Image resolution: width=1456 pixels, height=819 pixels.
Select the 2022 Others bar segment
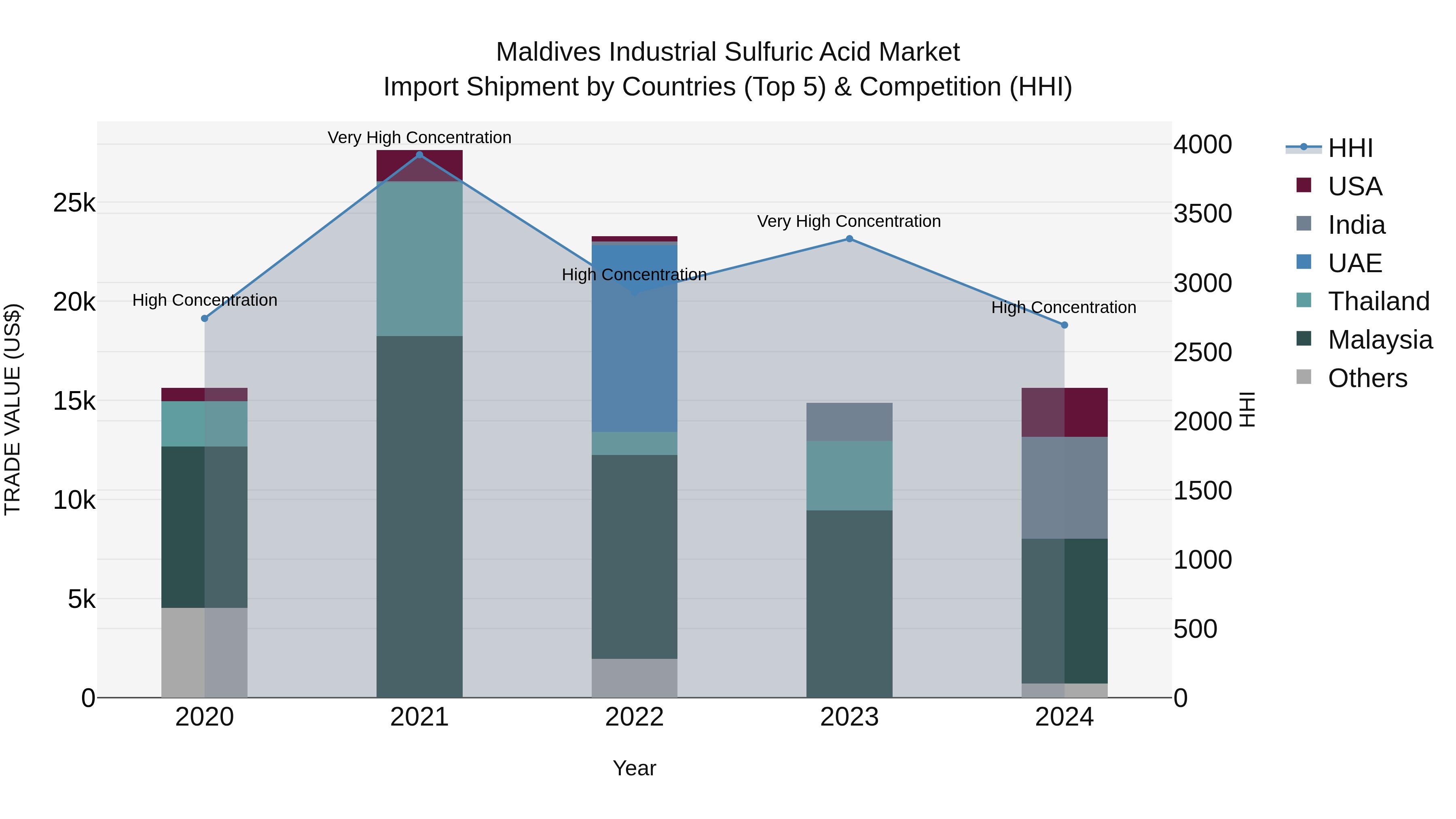pos(634,678)
